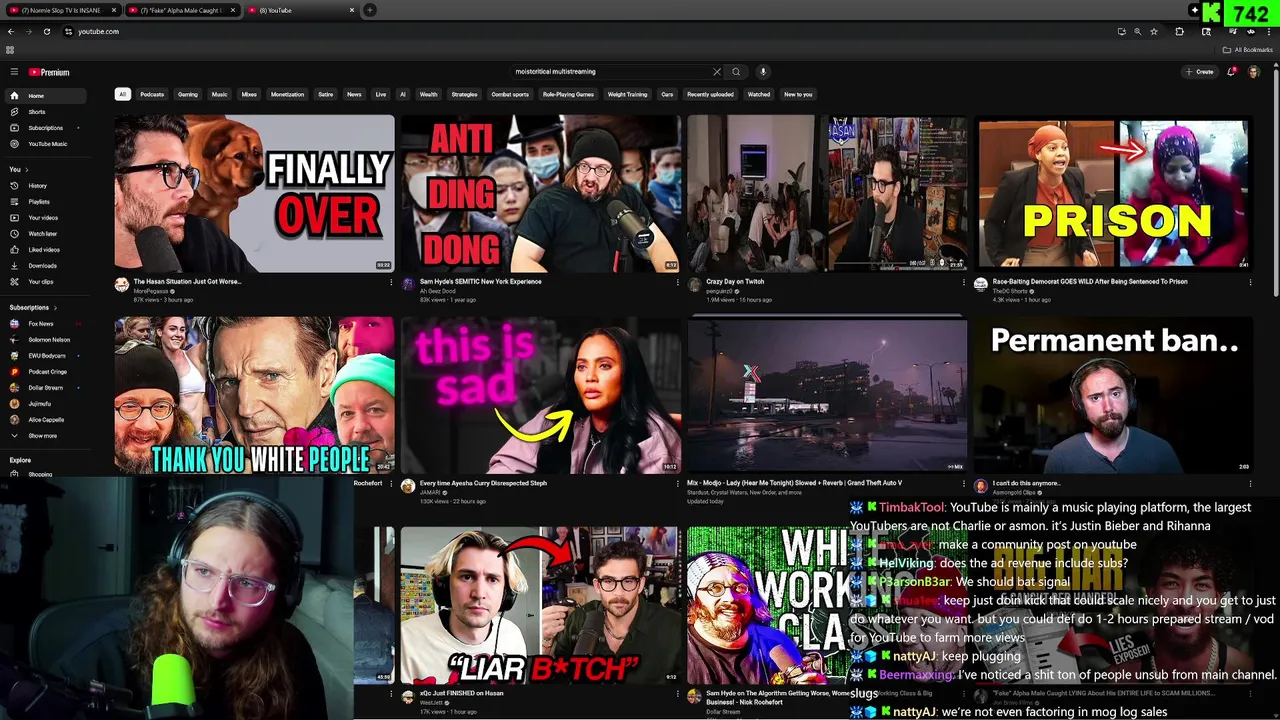Open the Crazy Day on Twitch title link
1280x720 pixels.
(x=734, y=282)
